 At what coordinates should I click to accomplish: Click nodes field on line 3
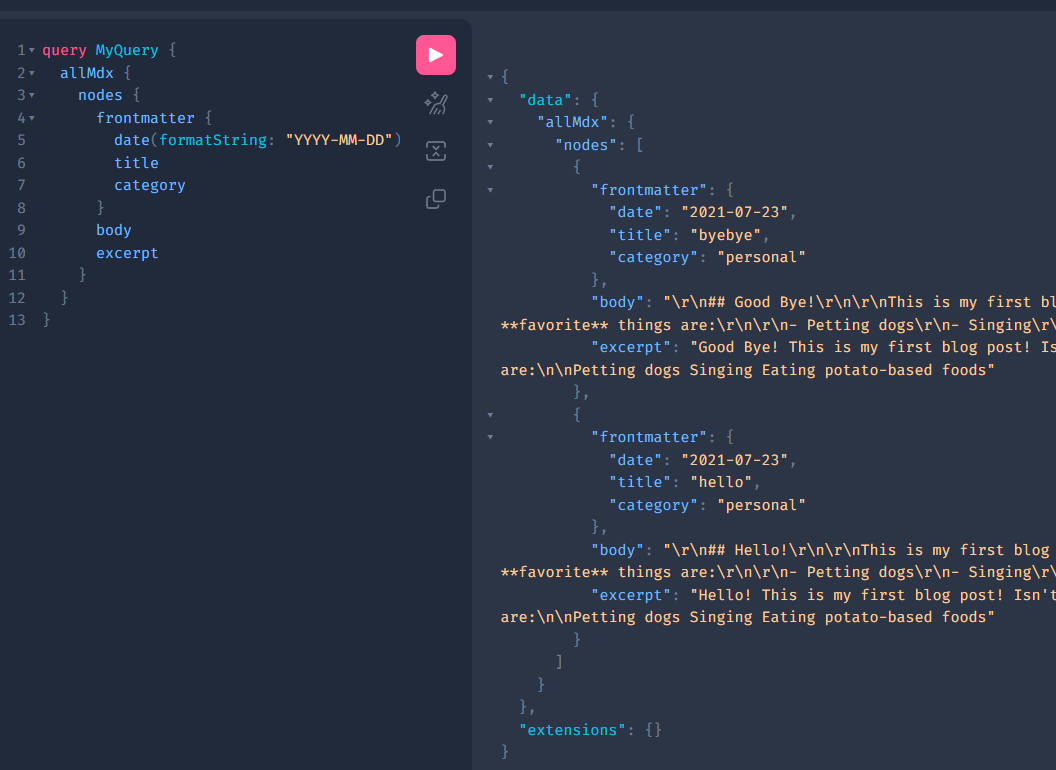coord(100,96)
